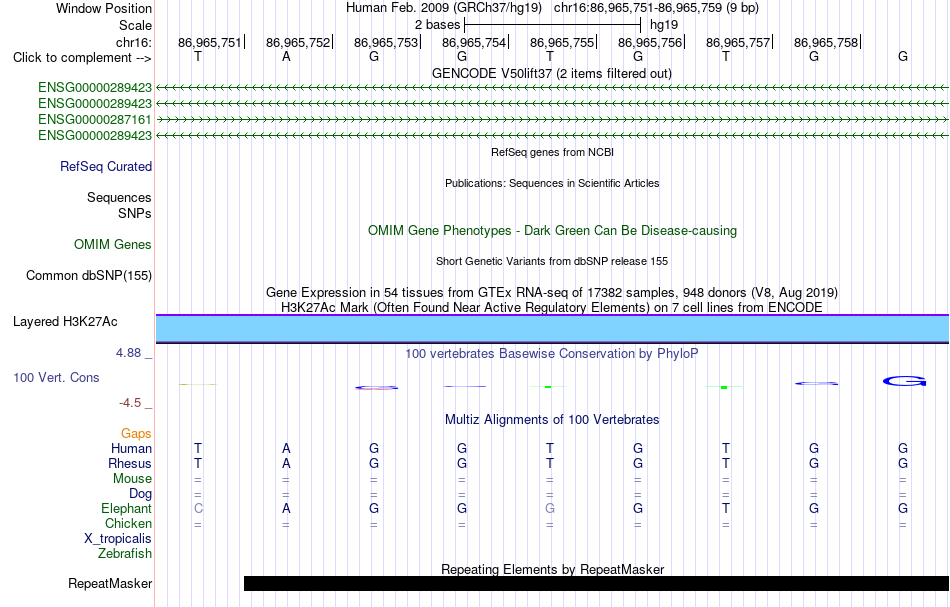Click the chr16:86,965,751-86,965,759 position text

tap(656, 8)
